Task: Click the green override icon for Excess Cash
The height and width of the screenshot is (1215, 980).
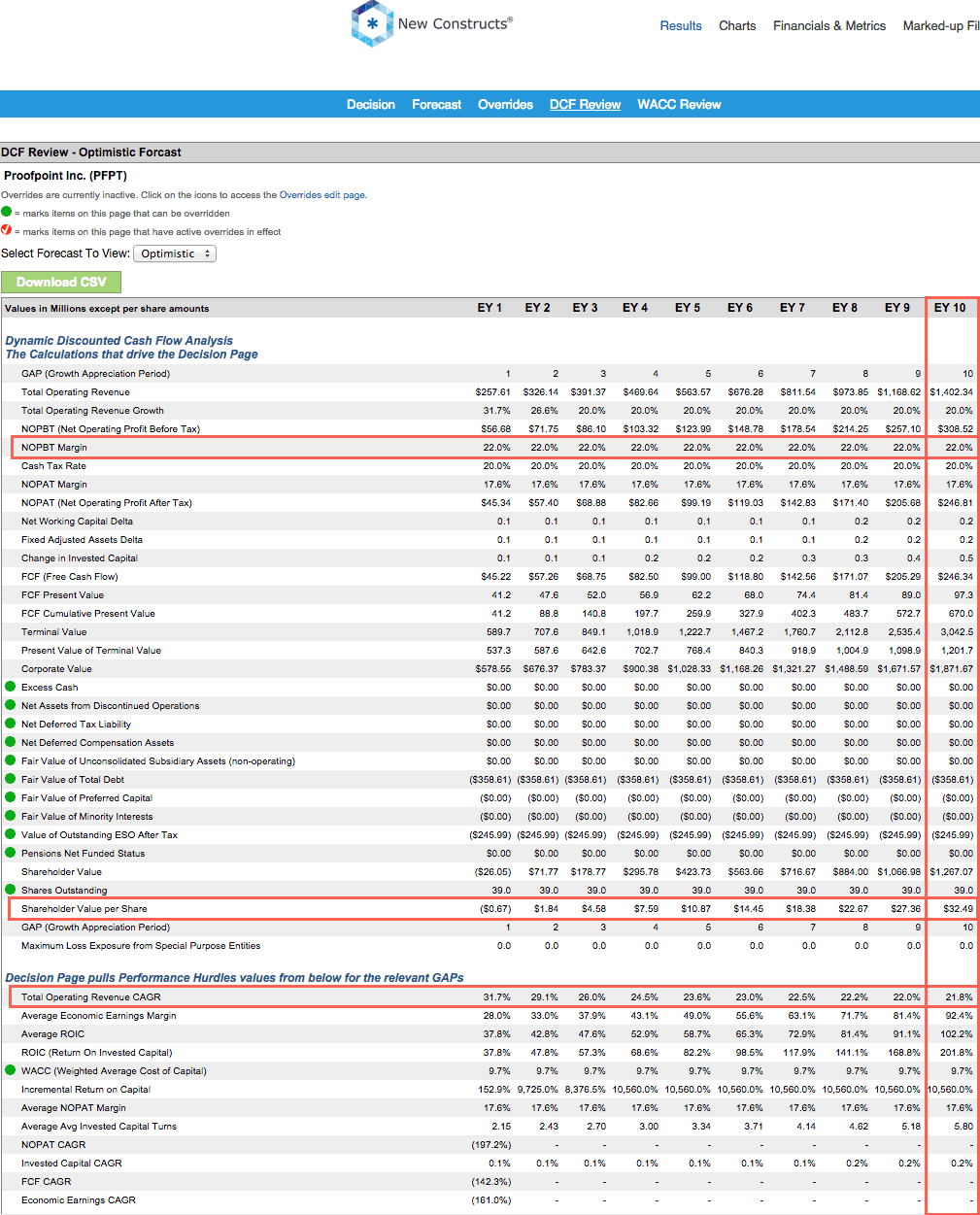Action: pyautogui.click(x=11, y=687)
